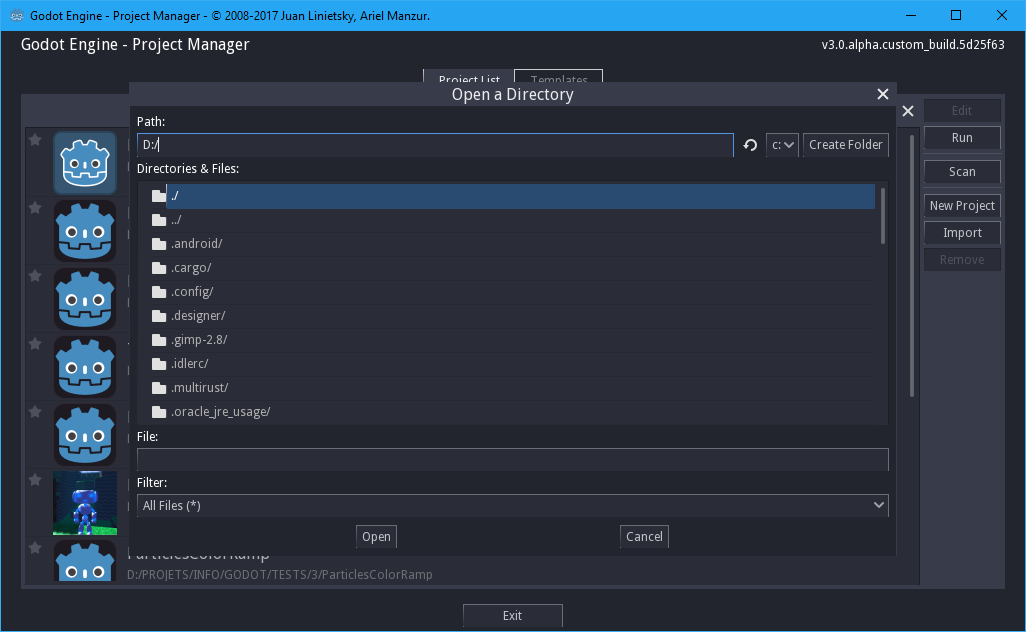Close the Open a Directory dialog
This screenshot has height=632, width=1026.
pos(883,94)
